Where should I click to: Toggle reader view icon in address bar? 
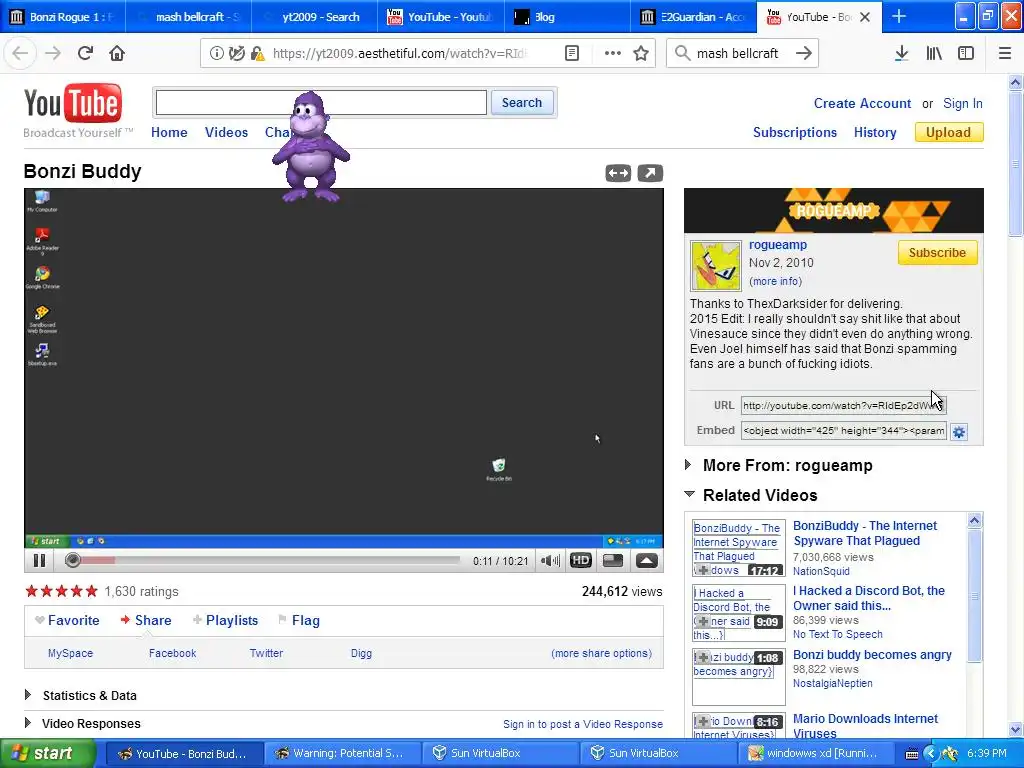tap(571, 53)
